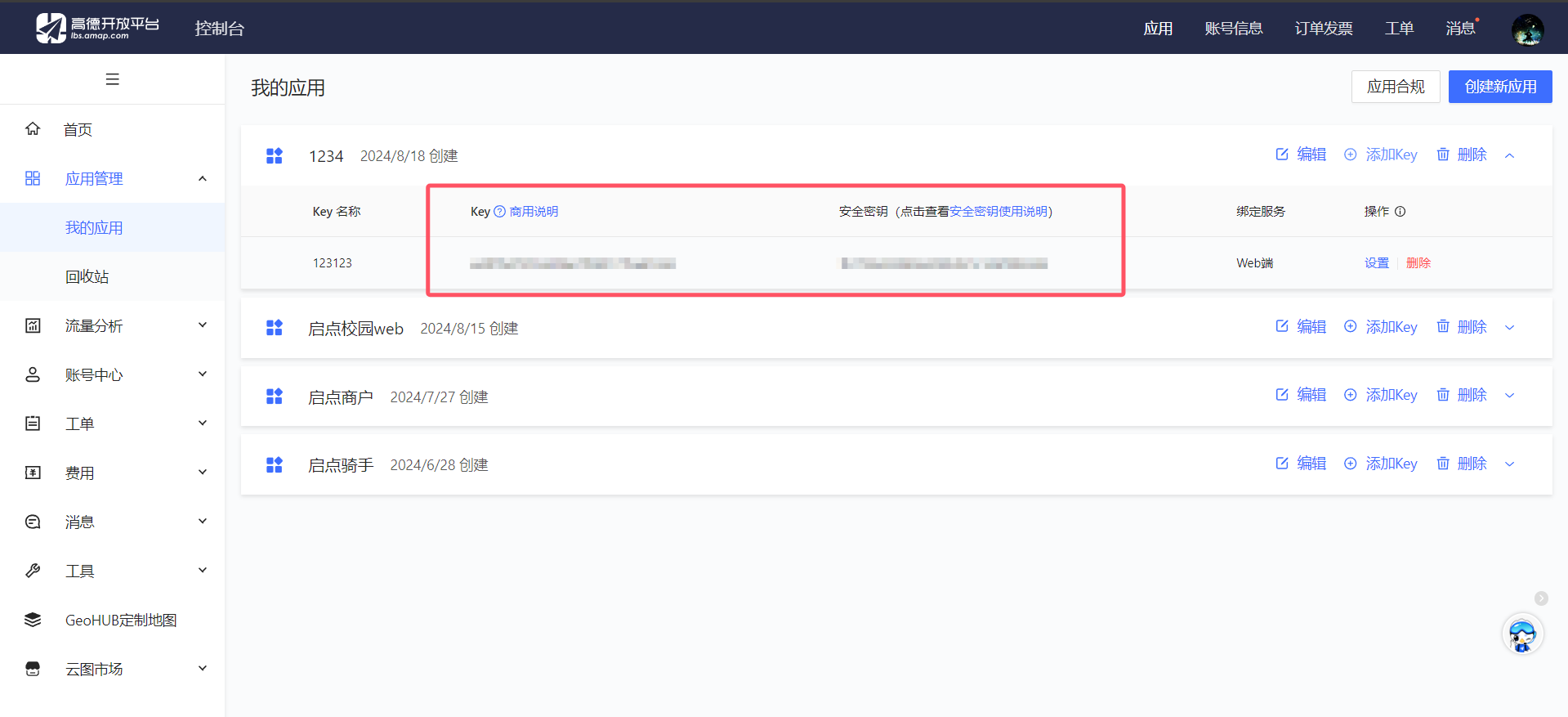Click the info icon beside 操作
Image resolution: width=1568 pixels, height=717 pixels.
(1400, 212)
